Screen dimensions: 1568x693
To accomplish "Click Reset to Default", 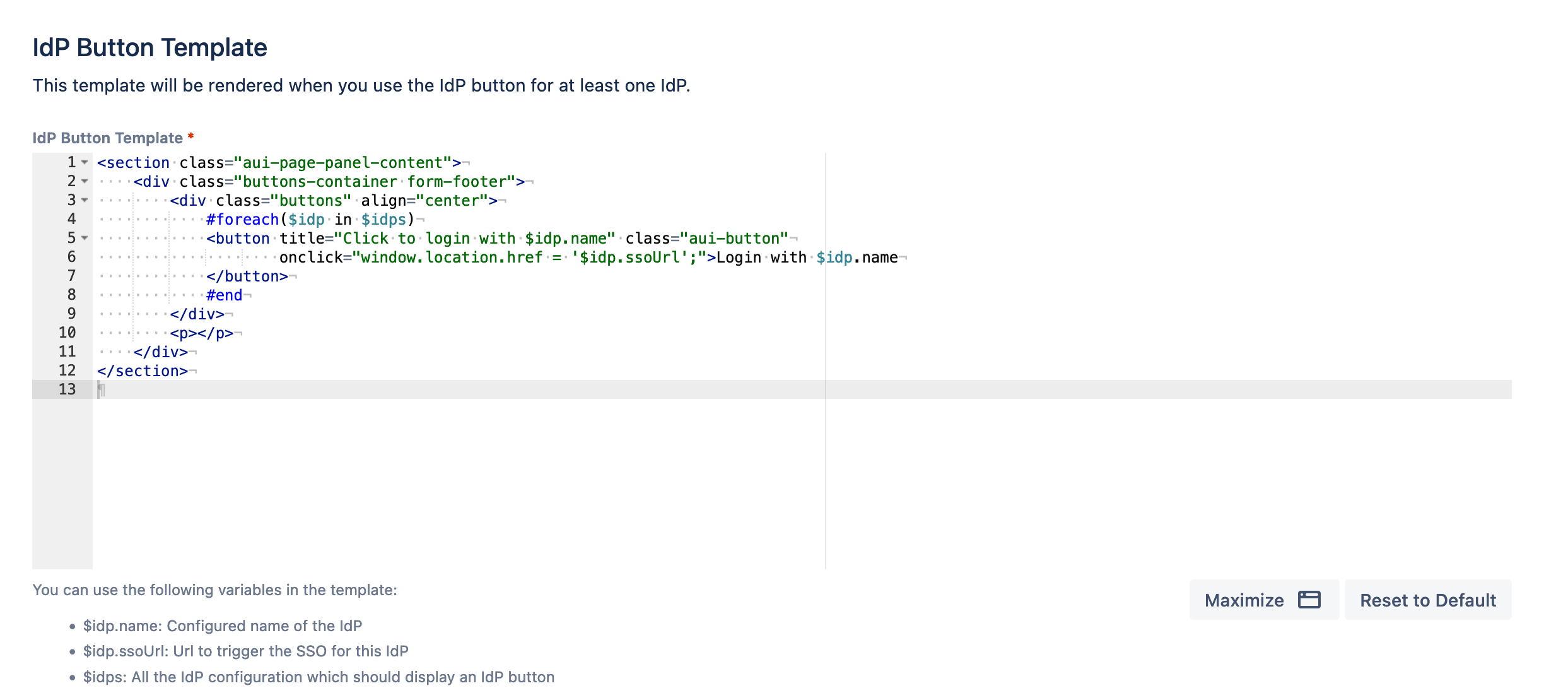I will coord(1428,600).
